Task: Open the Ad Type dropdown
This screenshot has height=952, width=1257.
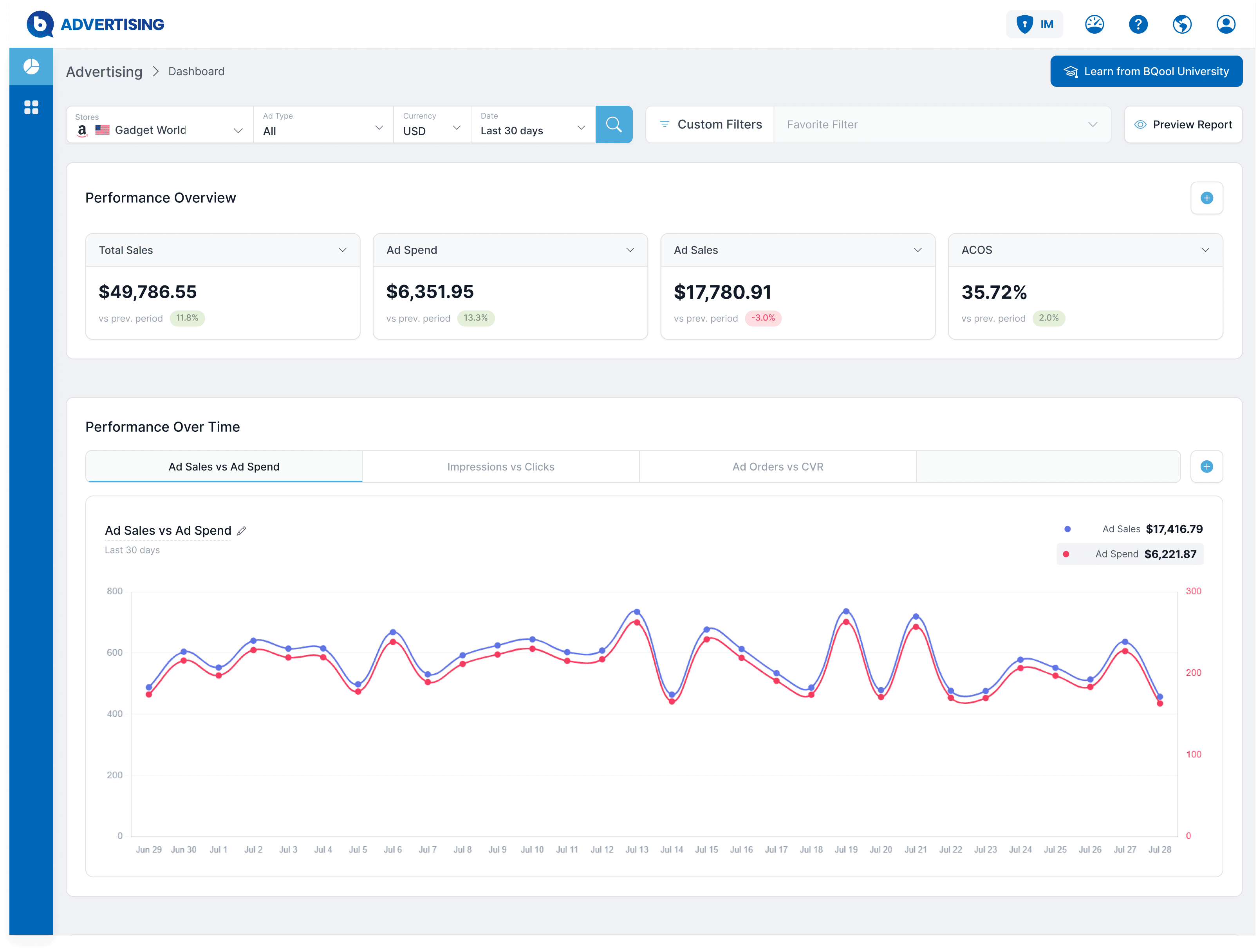Action: (323, 124)
